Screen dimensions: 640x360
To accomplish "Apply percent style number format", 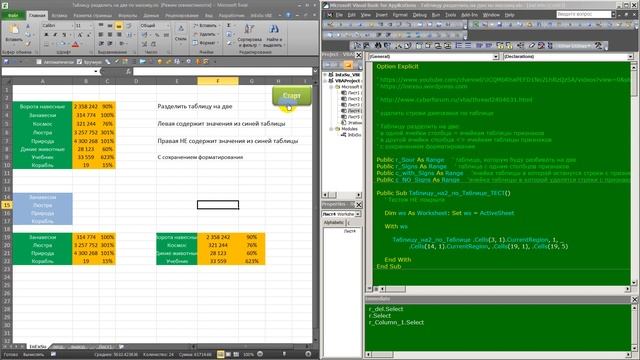I will point(157,35).
